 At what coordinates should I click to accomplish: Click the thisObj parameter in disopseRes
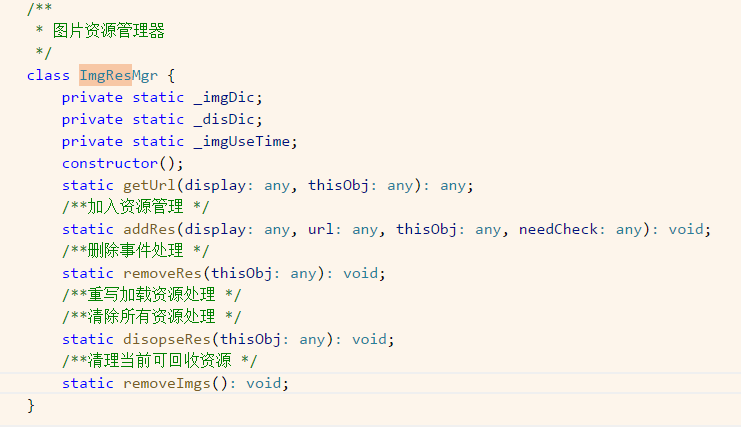250,340
